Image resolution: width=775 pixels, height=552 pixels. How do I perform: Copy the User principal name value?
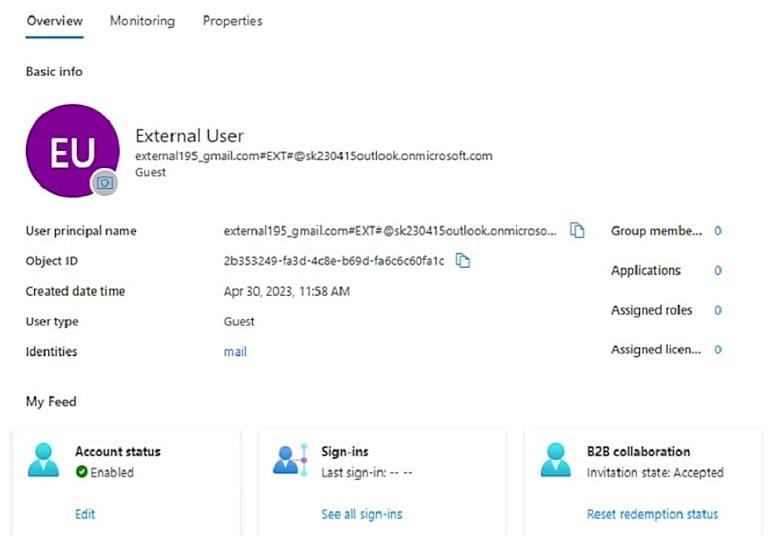click(577, 231)
